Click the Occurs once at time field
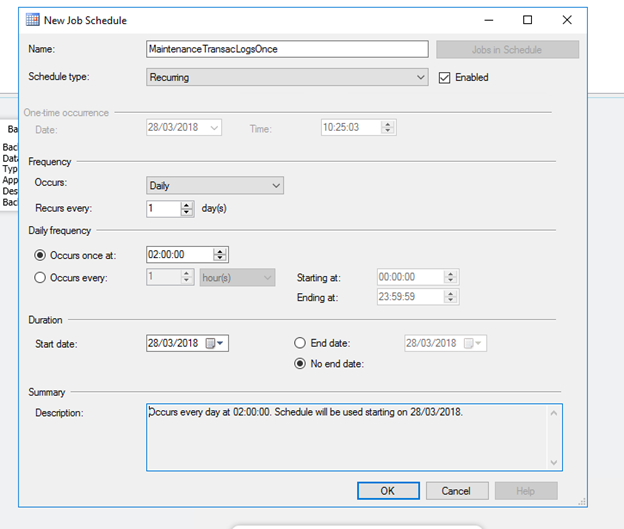Screen dimensions: 624x529 tap(179, 255)
